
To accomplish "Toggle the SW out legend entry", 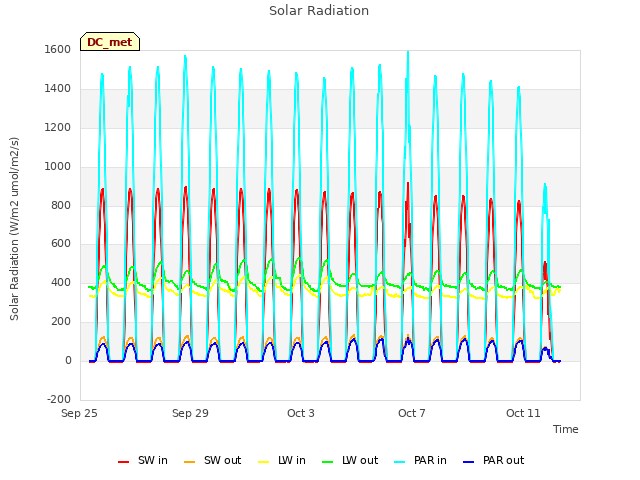I will (x=213, y=460).
